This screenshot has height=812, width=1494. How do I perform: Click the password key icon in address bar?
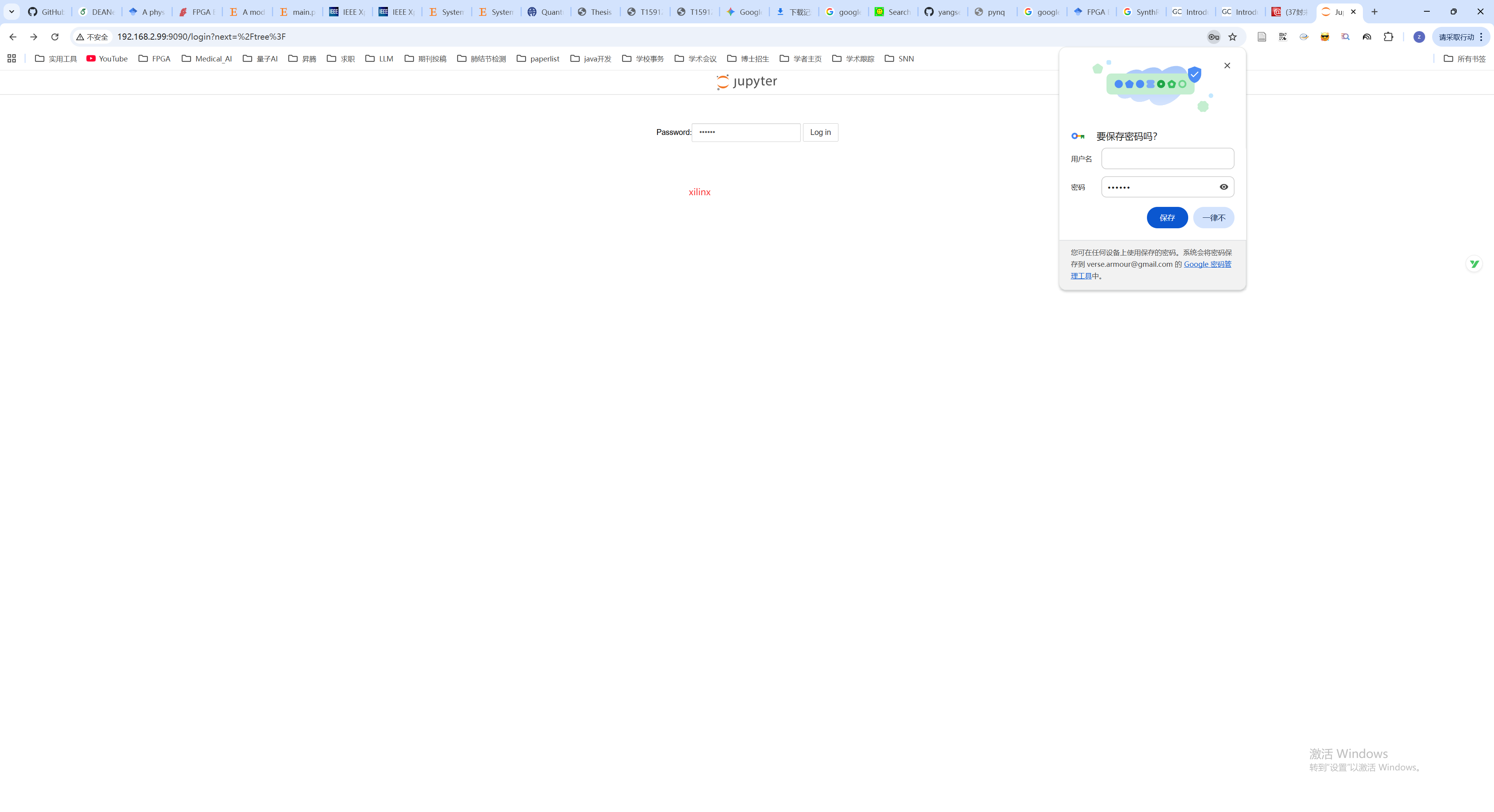[1213, 37]
